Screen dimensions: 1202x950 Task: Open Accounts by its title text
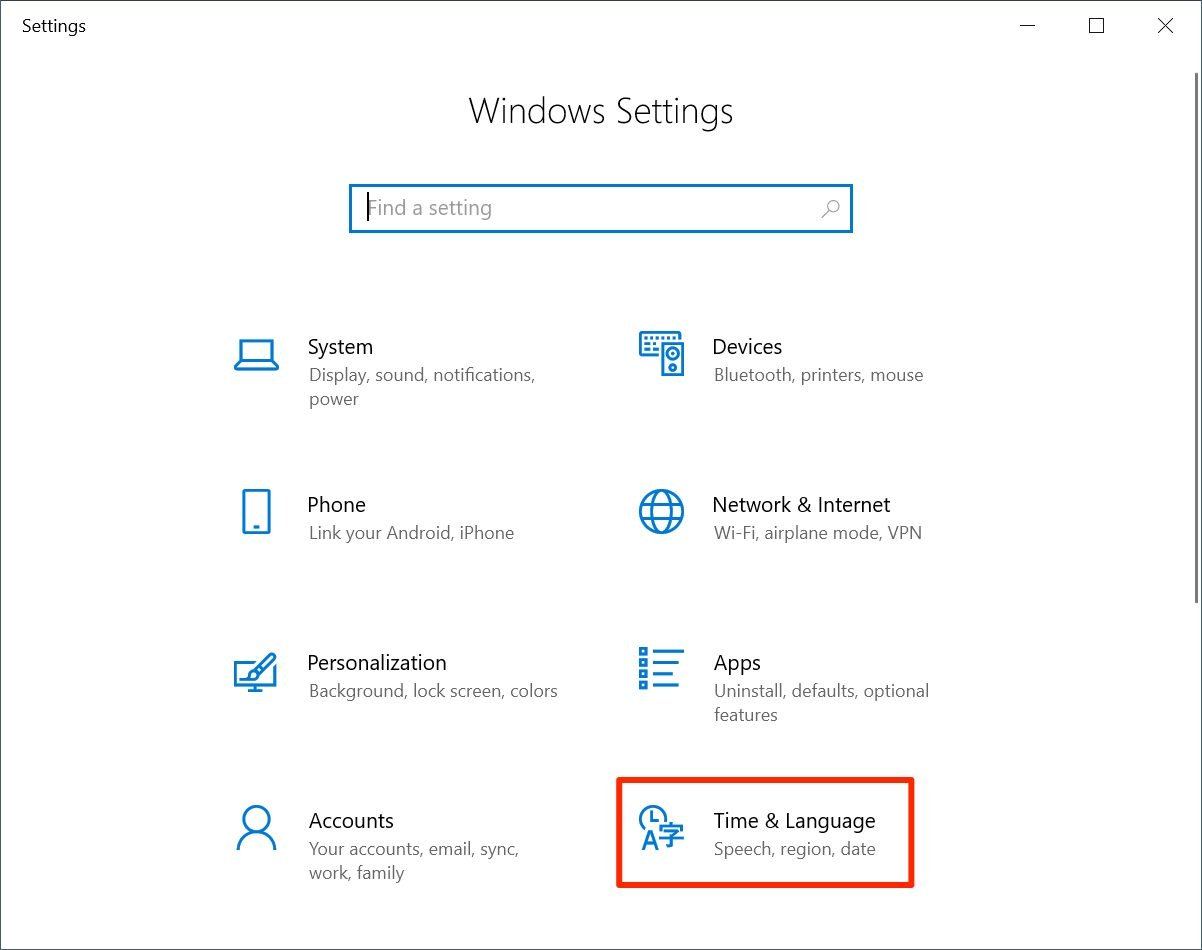point(351,821)
